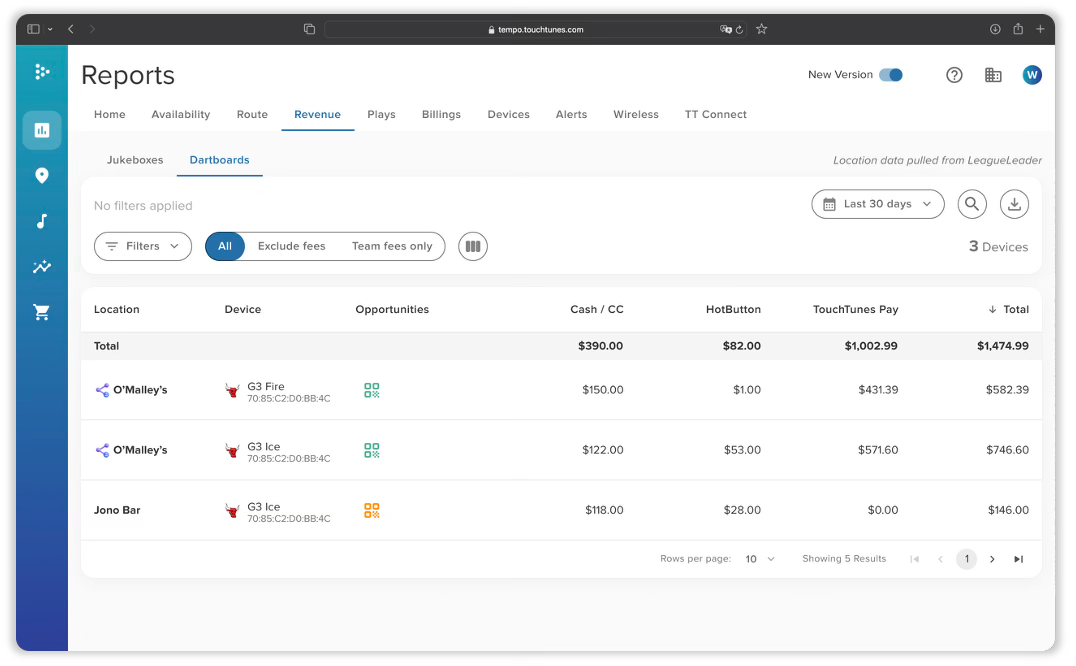Open the locations pin icon in sidebar
This screenshot has height=666, width=1076.
[x=42, y=176]
